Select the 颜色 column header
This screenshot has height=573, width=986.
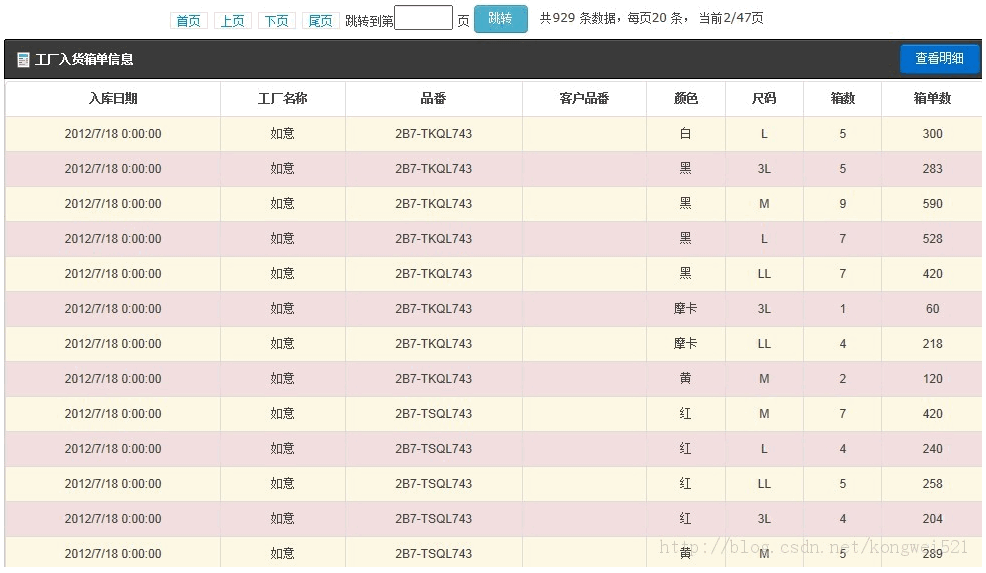(685, 99)
